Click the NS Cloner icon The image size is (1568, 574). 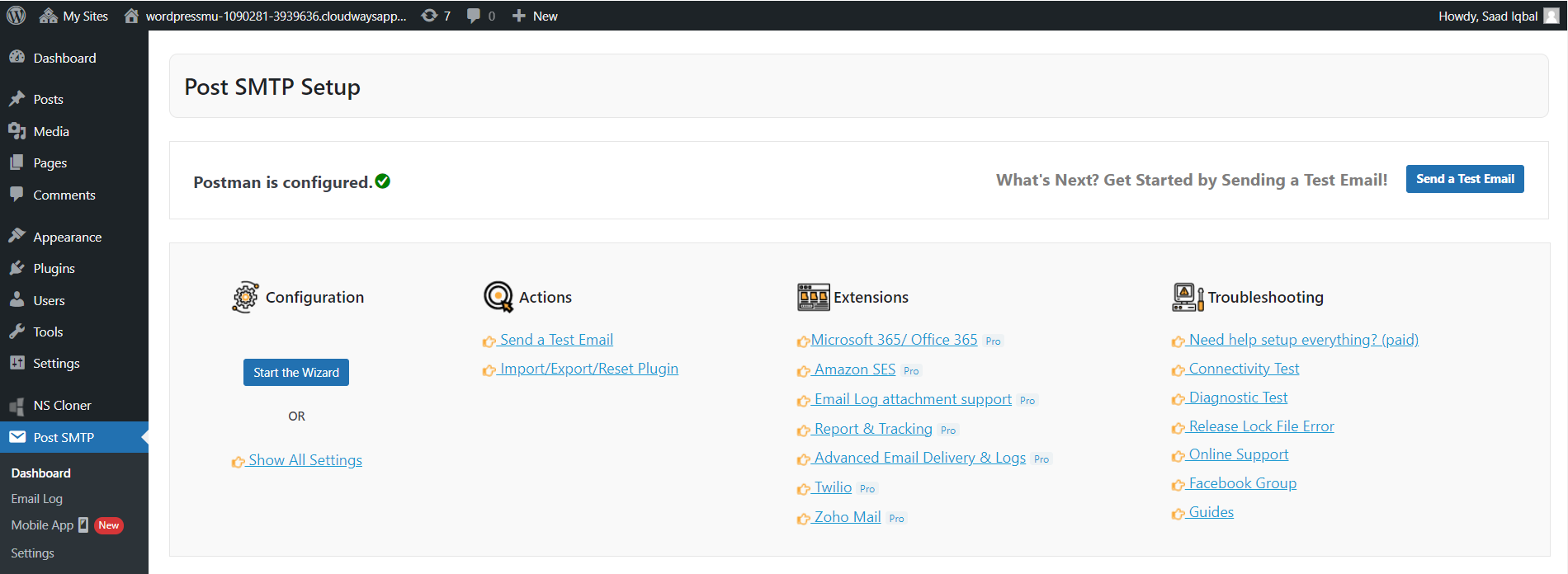tap(17, 405)
